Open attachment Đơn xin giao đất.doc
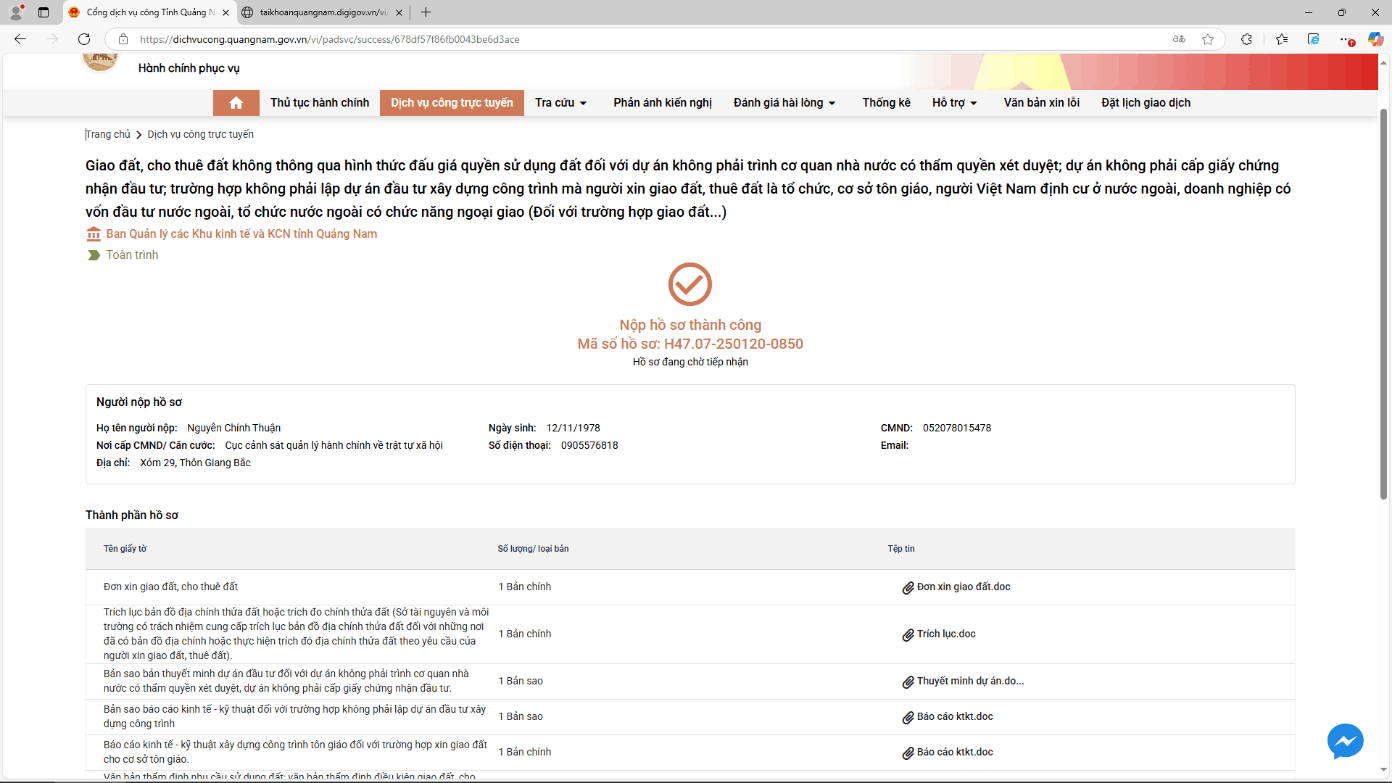Viewport: 1392px width, 783px height. click(963, 587)
